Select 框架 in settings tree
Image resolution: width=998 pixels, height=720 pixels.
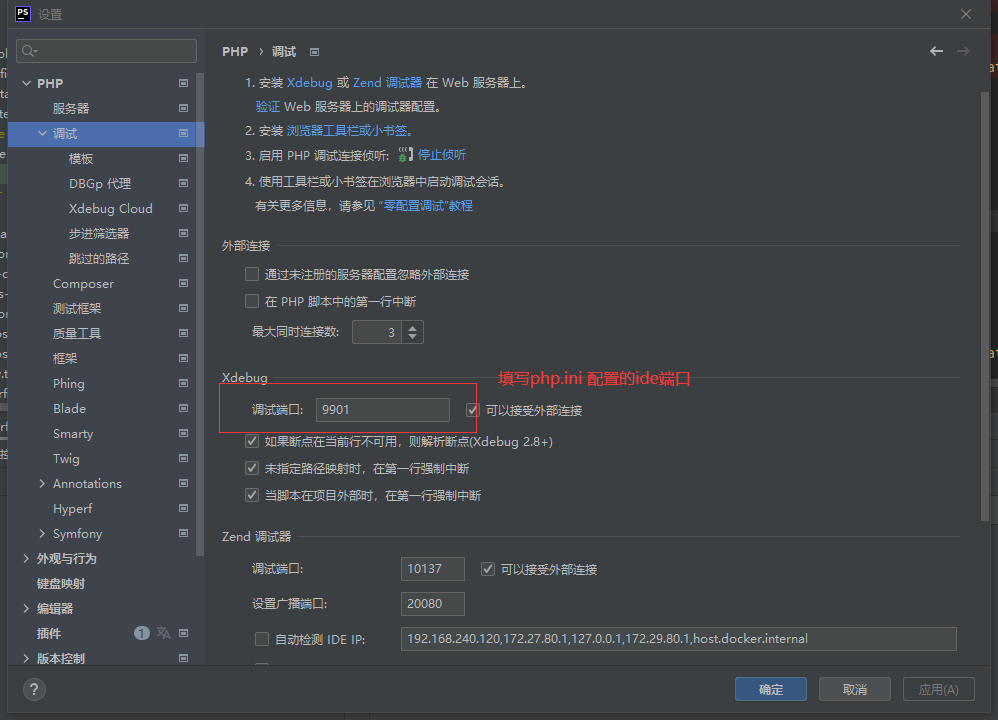(65, 358)
